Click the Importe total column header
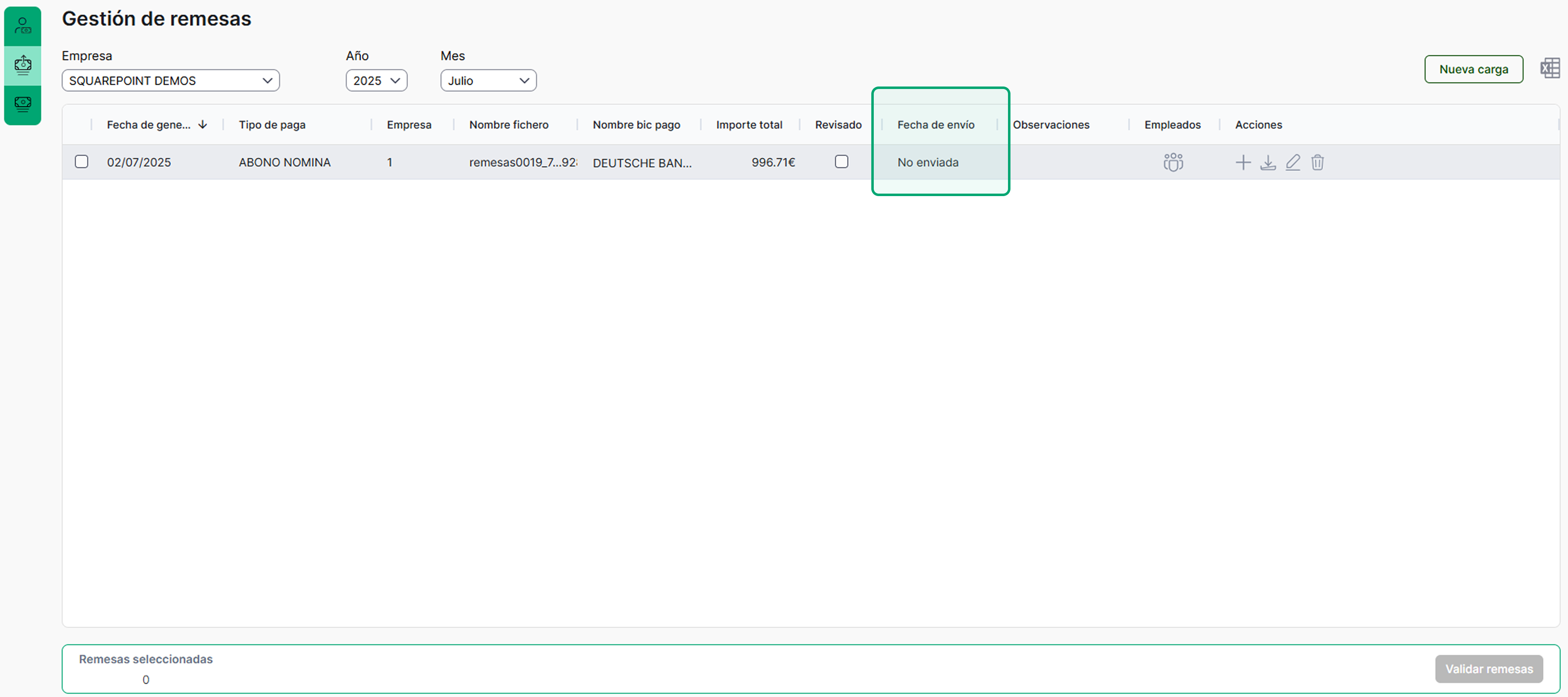The image size is (1568, 697). (x=749, y=125)
